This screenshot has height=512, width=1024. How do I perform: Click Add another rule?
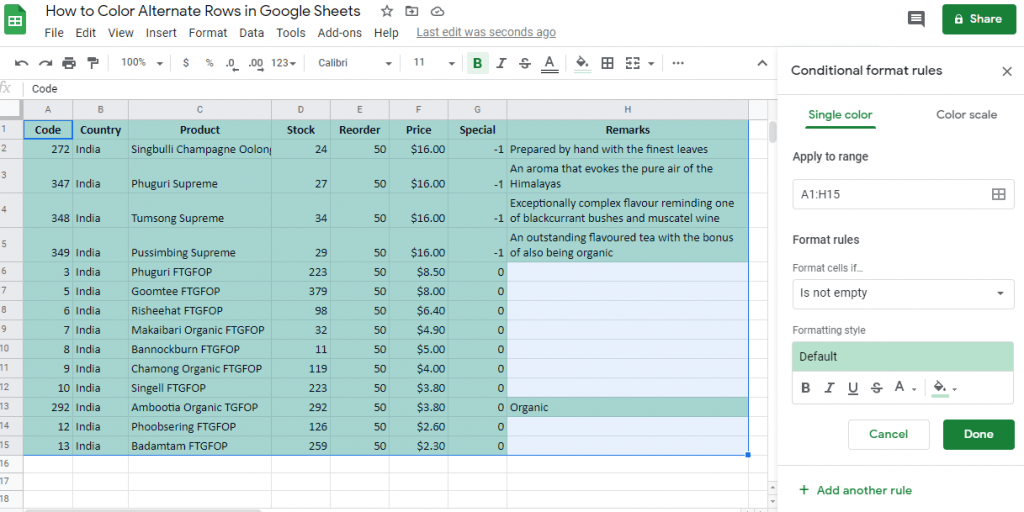pos(856,490)
